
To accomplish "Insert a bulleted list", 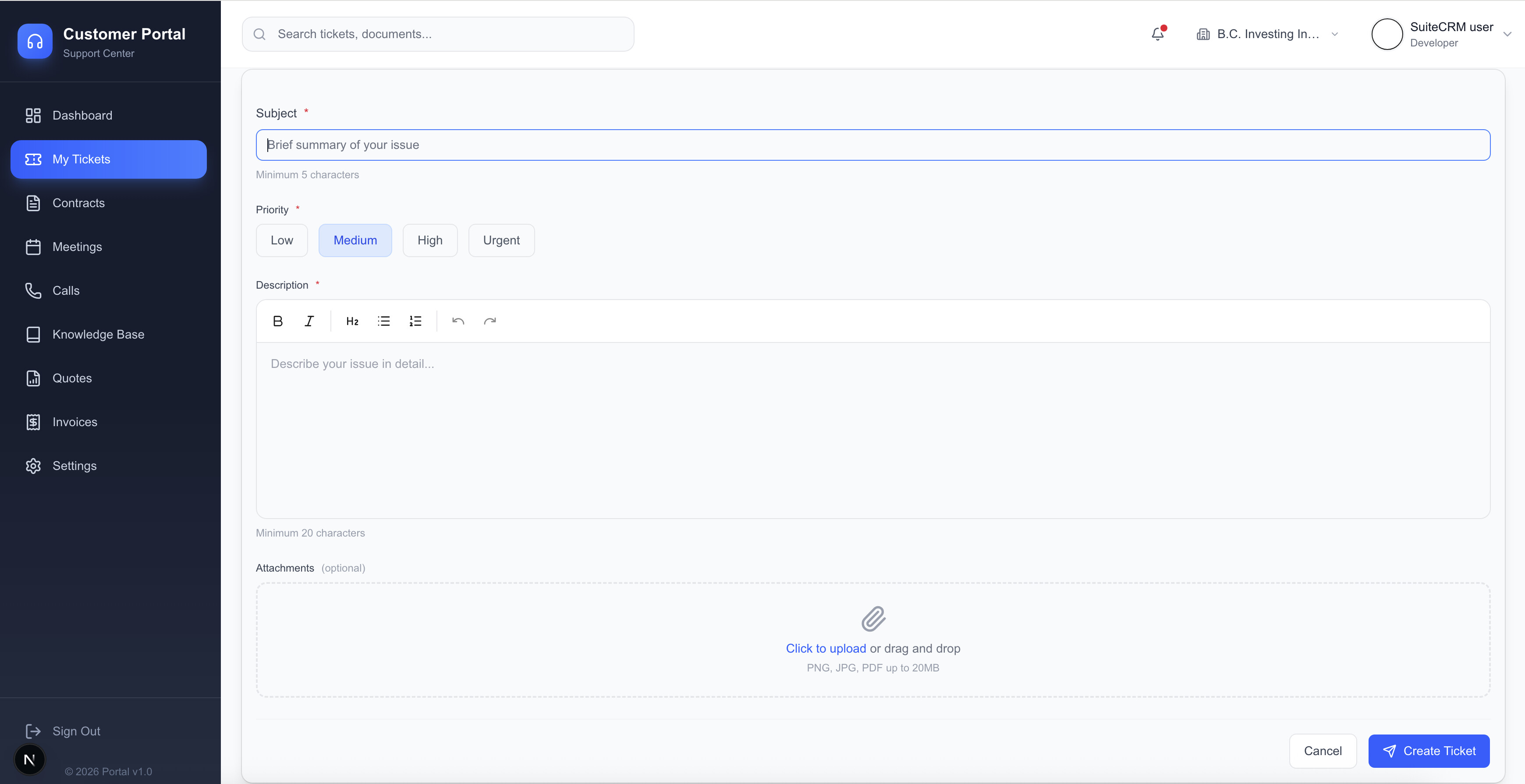I will [383, 321].
